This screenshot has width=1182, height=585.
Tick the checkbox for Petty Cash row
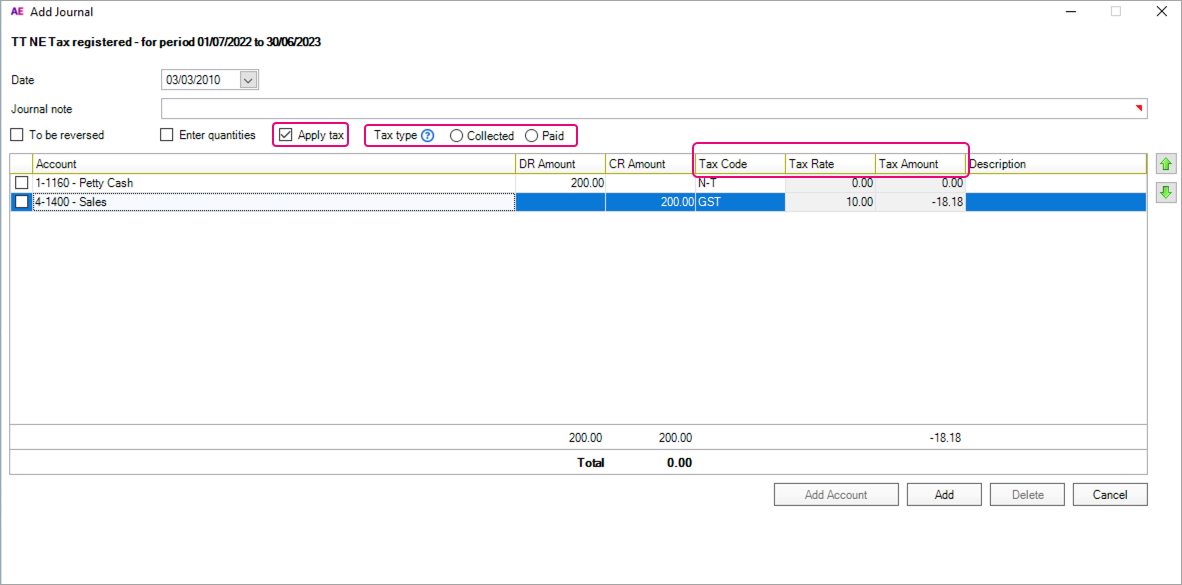point(21,183)
